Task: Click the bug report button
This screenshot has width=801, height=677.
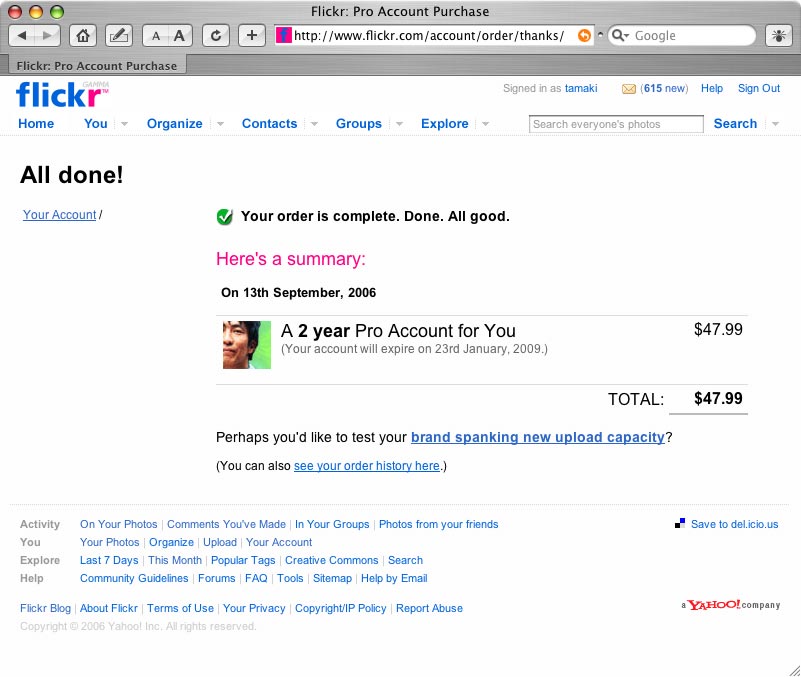Action: pyautogui.click(x=778, y=35)
